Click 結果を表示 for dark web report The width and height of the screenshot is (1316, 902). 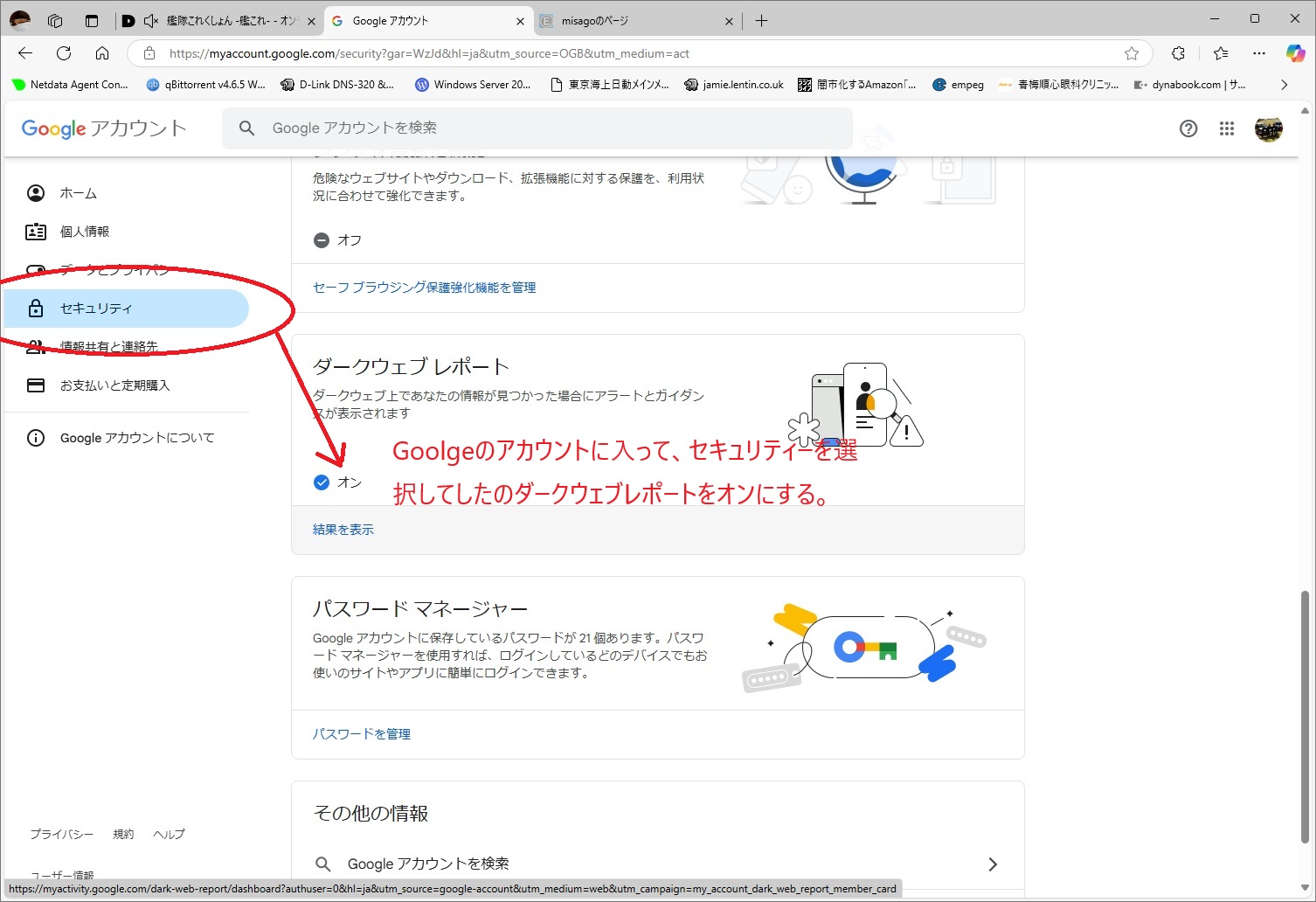[x=343, y=530]
